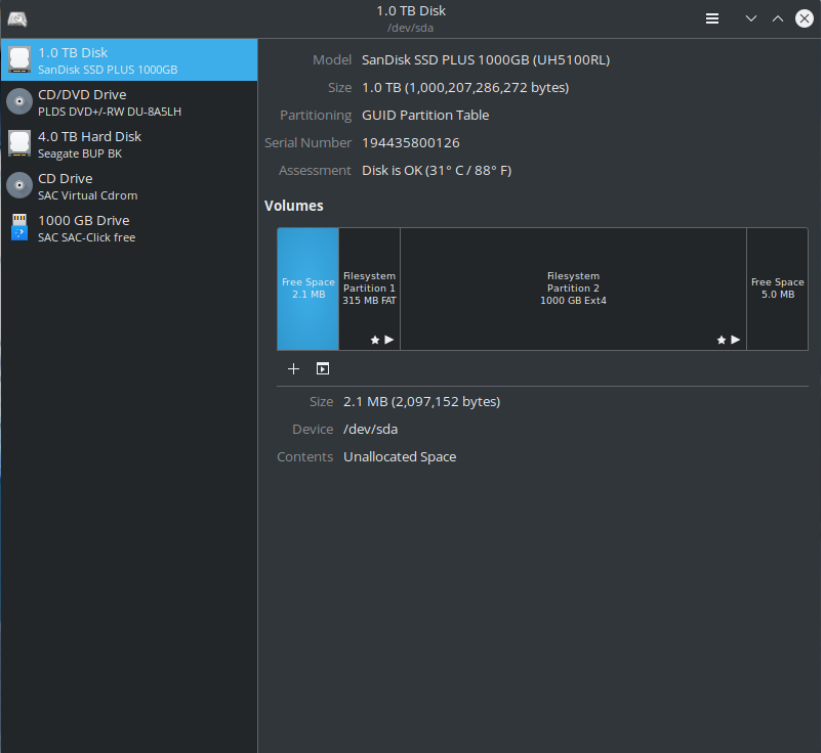Click the Volumes heading
This screenshot has height=753, width=821.
pyautogui.click(x=294, y=206)
